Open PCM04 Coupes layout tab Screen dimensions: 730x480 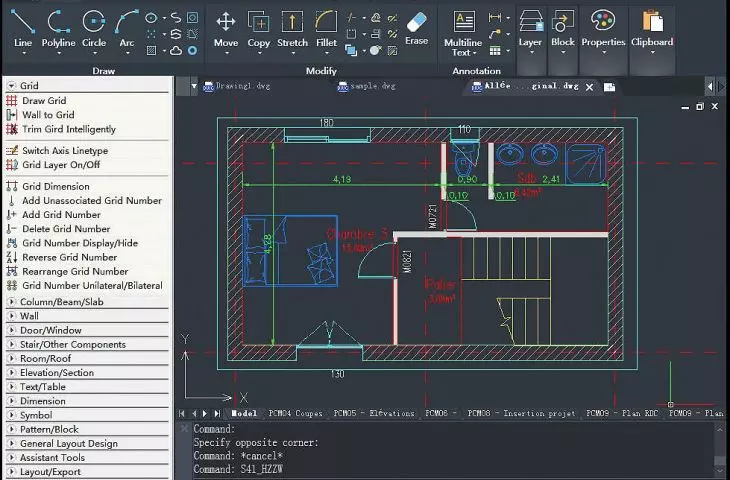pyautogui.click(x=296, y=413)
